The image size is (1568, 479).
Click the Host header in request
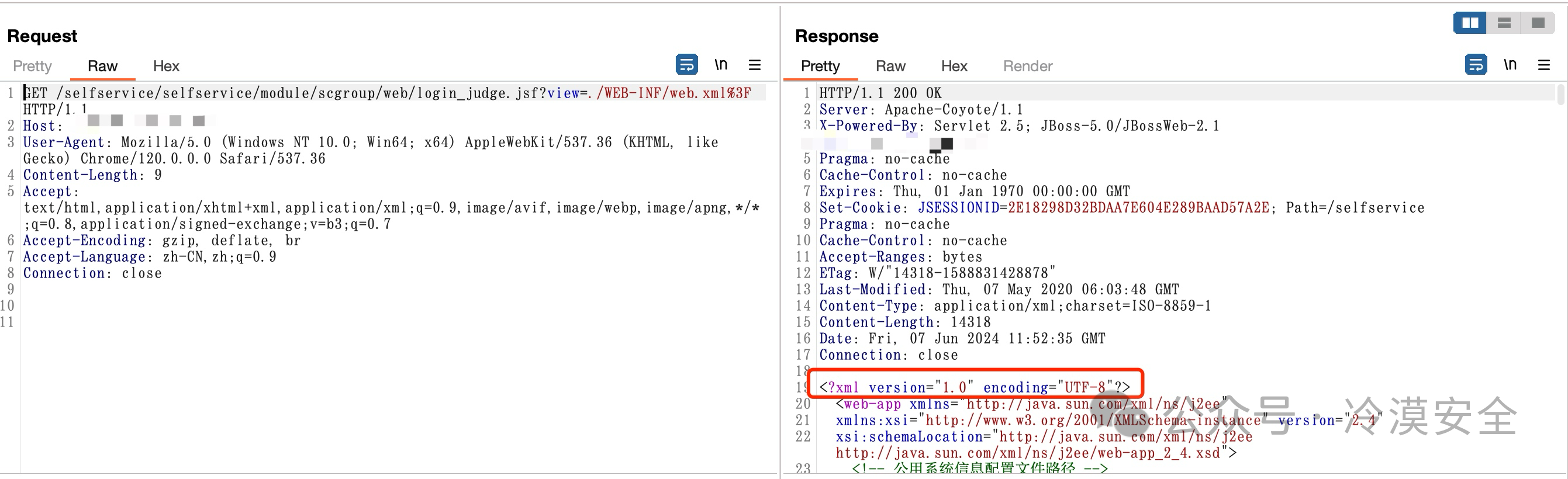pos(43,126)
